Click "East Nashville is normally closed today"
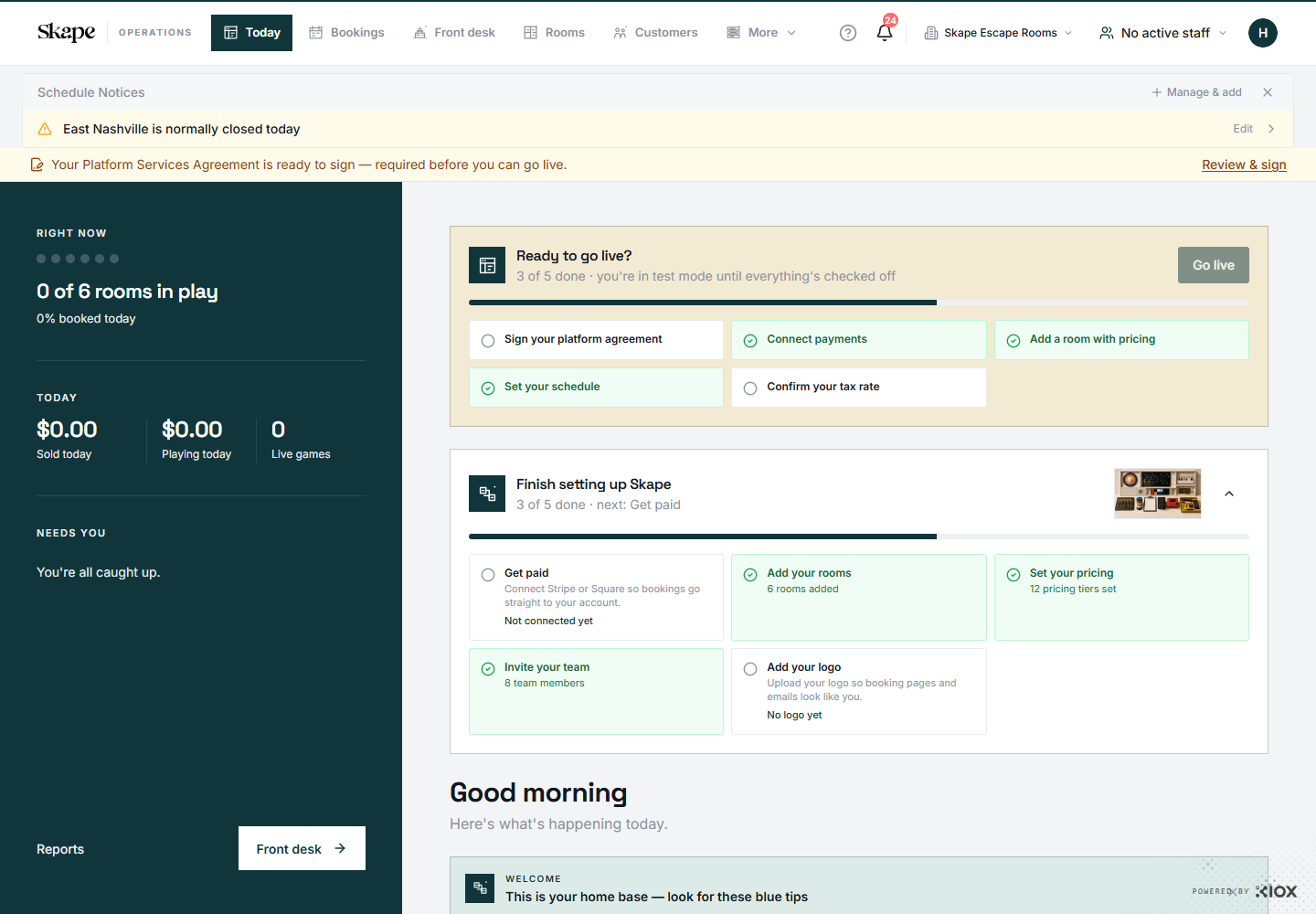Viewport: 1316px width, 914px height. tap(182, 129)
